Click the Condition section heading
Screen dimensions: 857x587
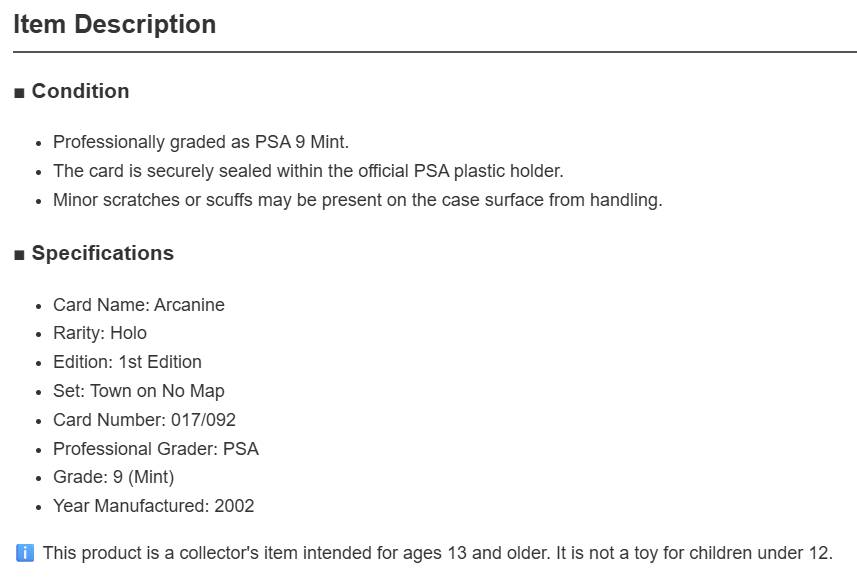pyautogui.click(x=80, y=91)
